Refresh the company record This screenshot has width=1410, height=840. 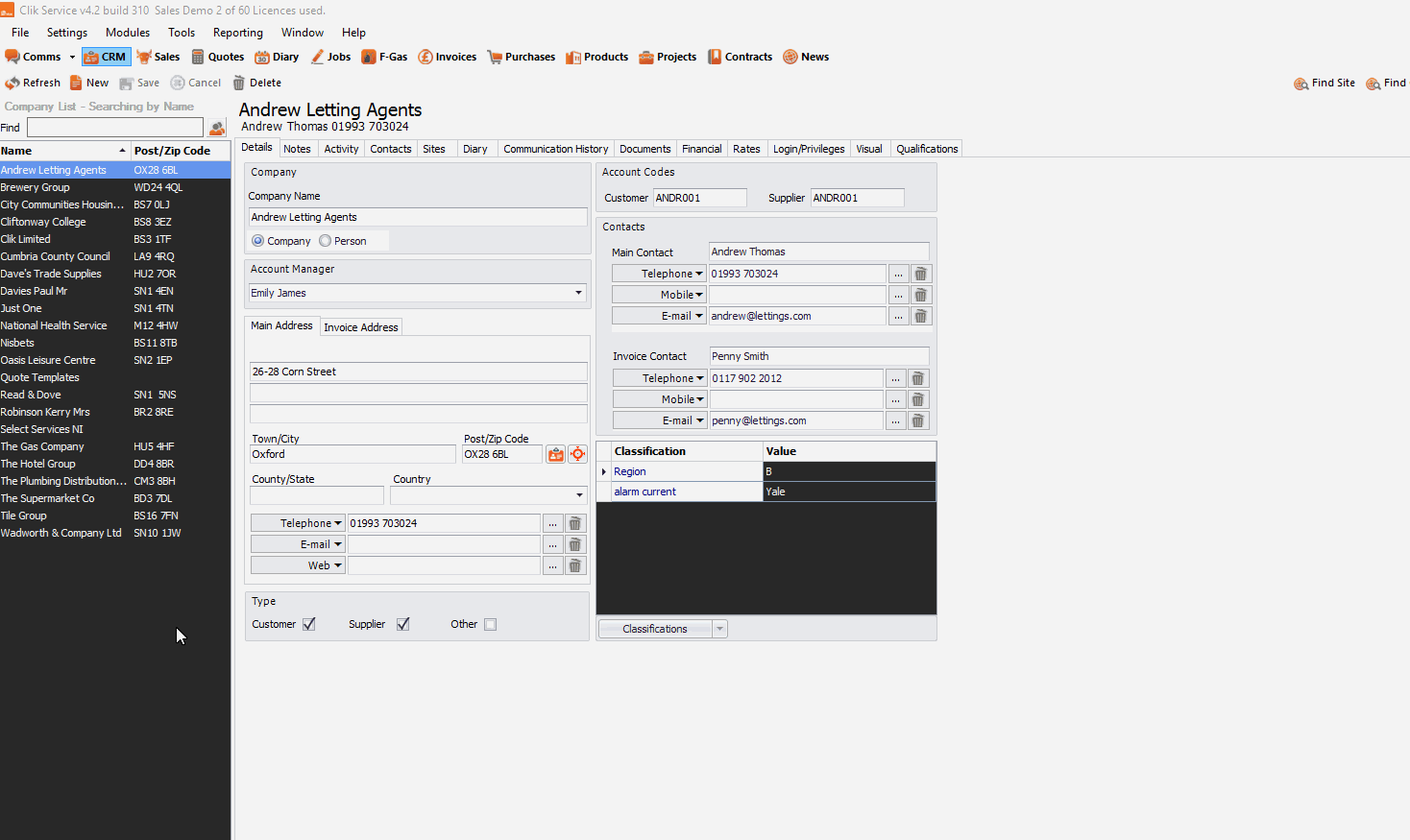coord(33,83)
